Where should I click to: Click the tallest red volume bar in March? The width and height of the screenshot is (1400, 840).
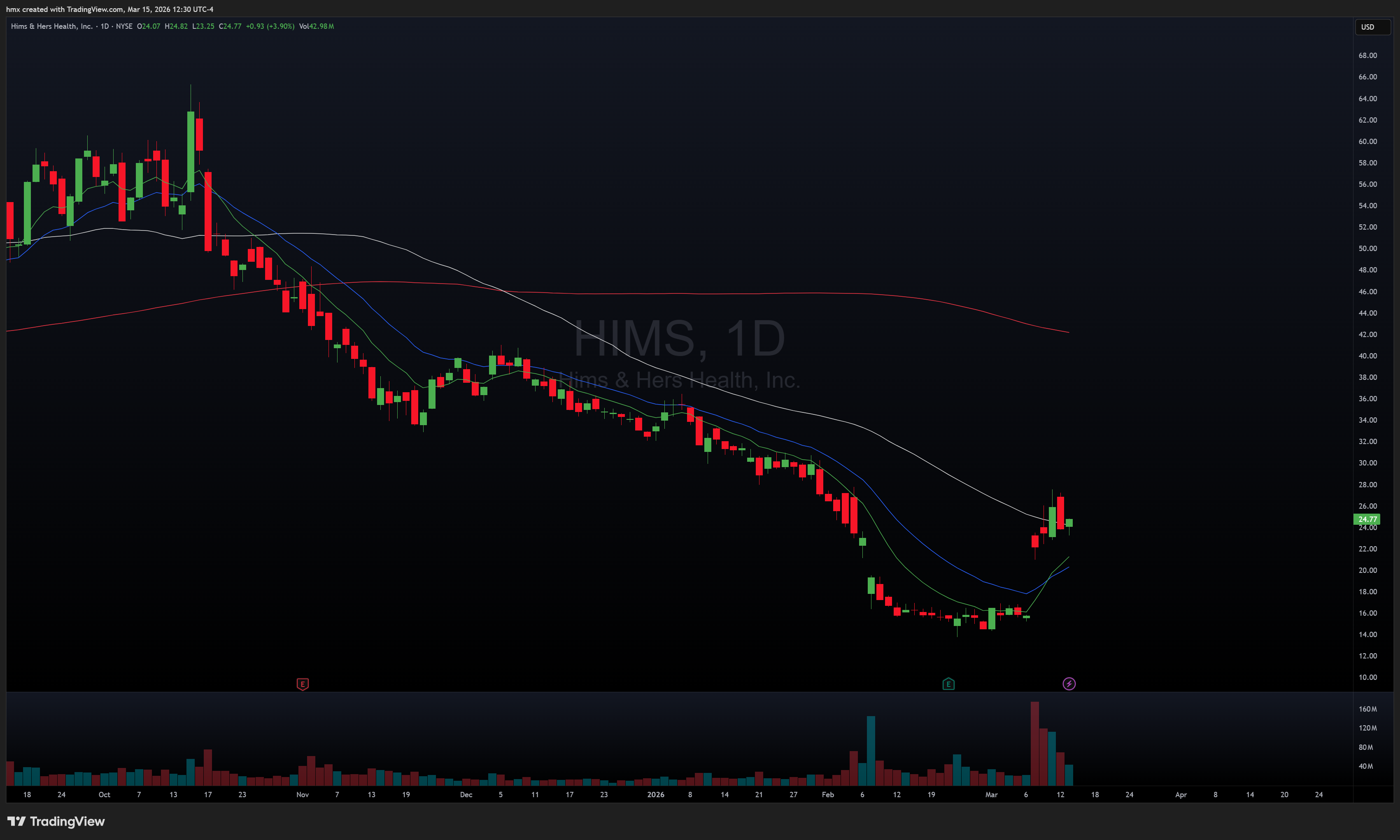click(x=1034, y=742)
